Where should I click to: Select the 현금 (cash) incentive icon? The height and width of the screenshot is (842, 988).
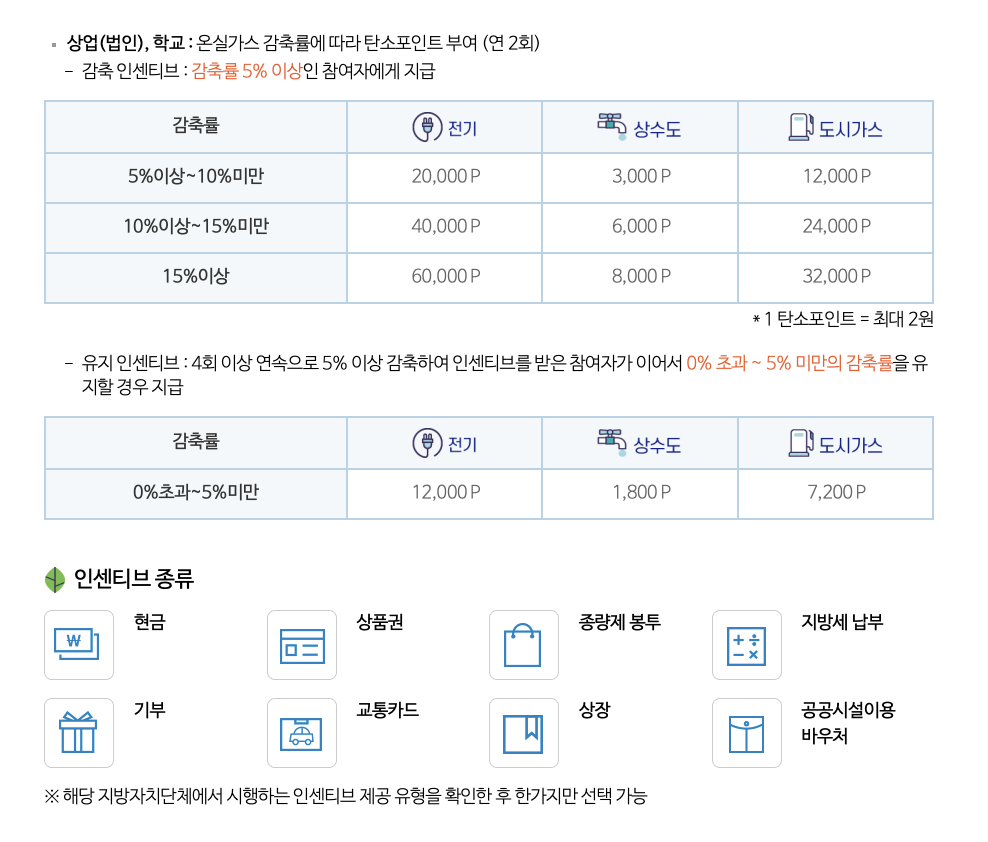79,644
